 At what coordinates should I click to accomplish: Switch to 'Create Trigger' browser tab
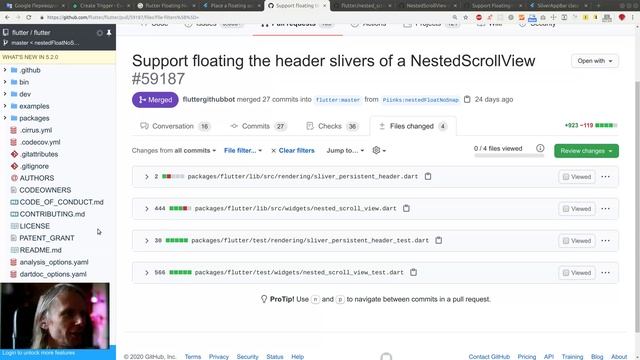coord(100,6)
